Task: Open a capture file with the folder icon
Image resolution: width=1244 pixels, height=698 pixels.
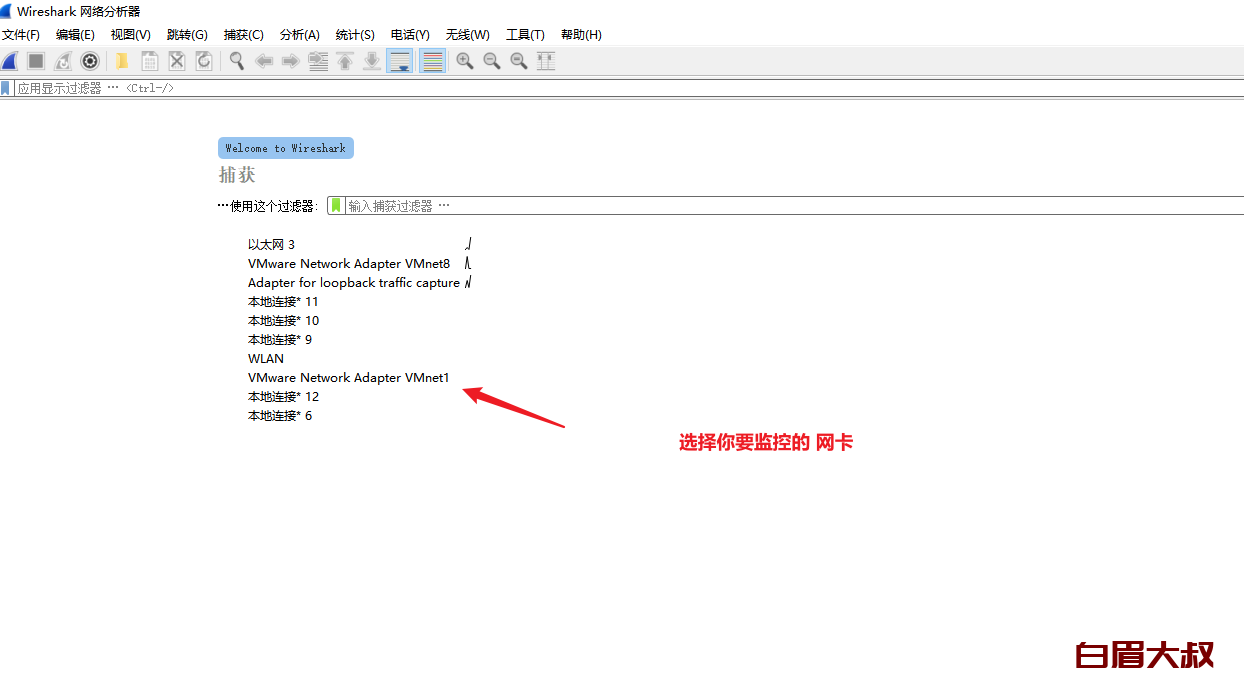Action: pos(122,61)
